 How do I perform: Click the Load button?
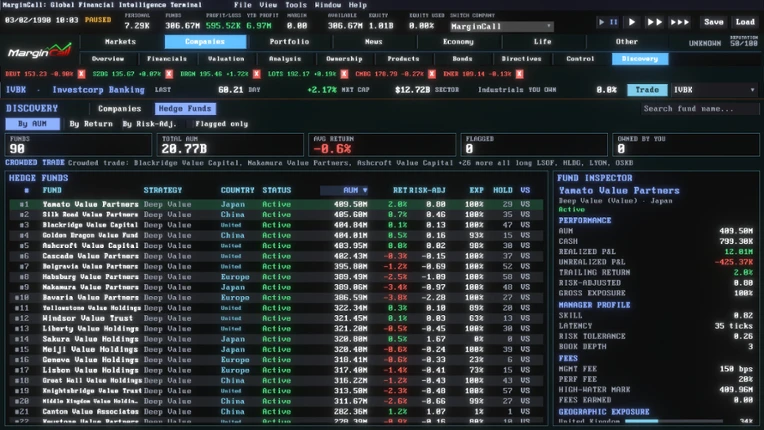click(745, 22)
